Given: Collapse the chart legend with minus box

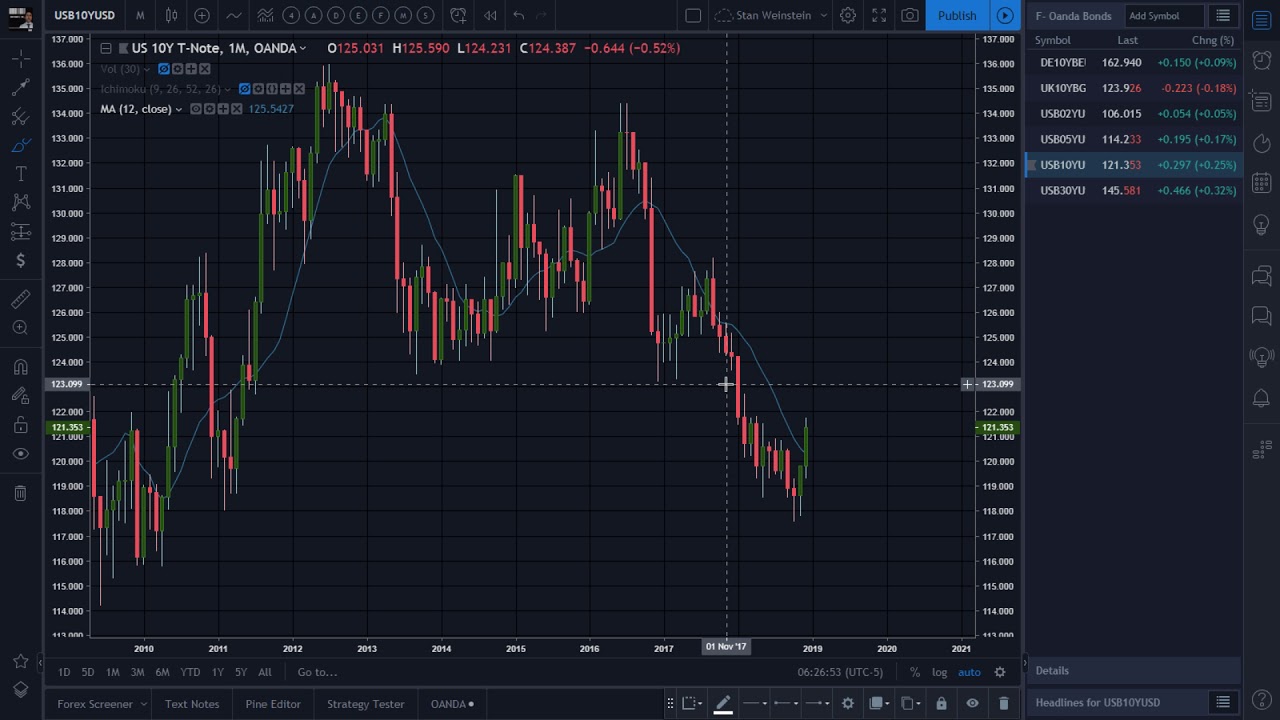Looking at the screenshot, I should tap(105, 48).
